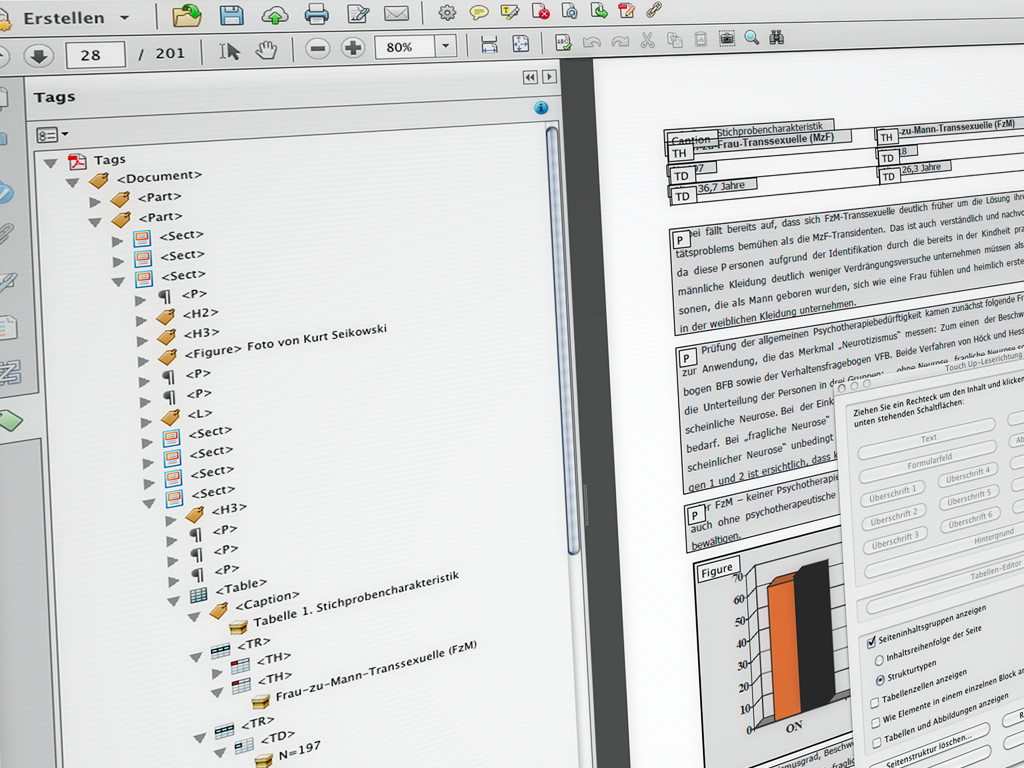Click the Formularfeld button
The width and height of the screenshot is (1024, 768).
(x=928, y=464)
